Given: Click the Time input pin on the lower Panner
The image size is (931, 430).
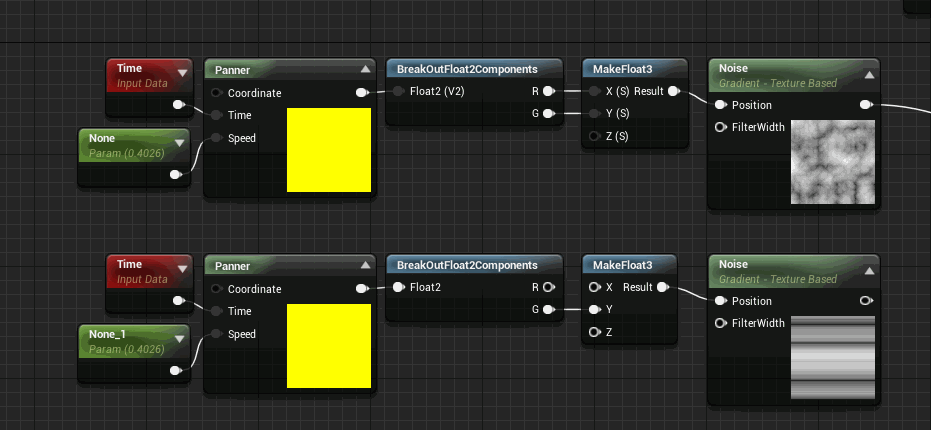Looking at the screenshot, I should [217, 311].
